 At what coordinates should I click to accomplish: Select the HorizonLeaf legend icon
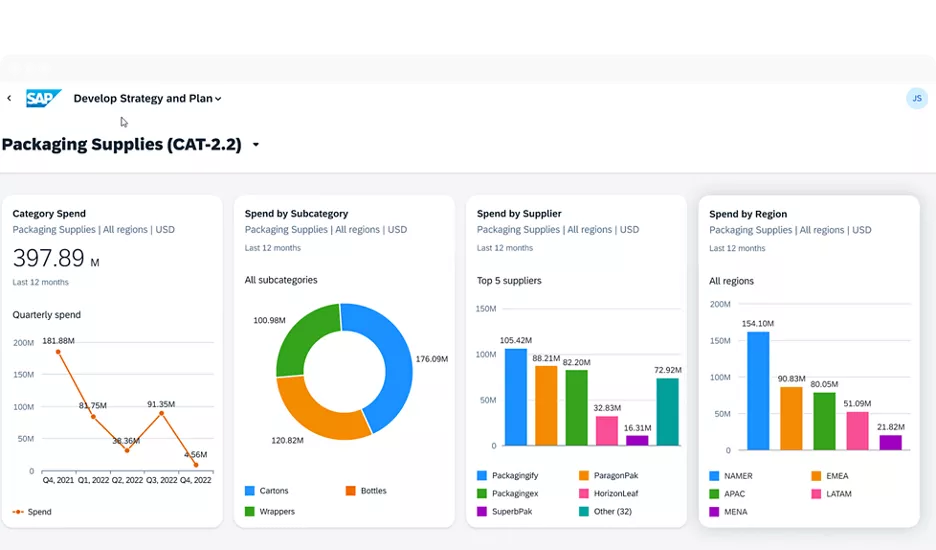tap(584, 494)
